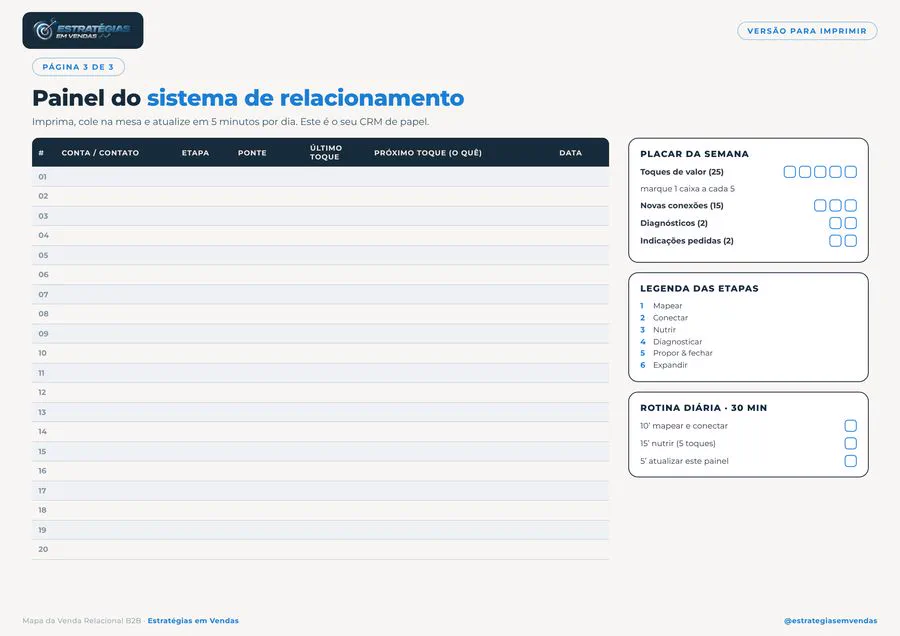
Task: Mark last Indicações pedidas checkbox
Action: coord(851,241)
